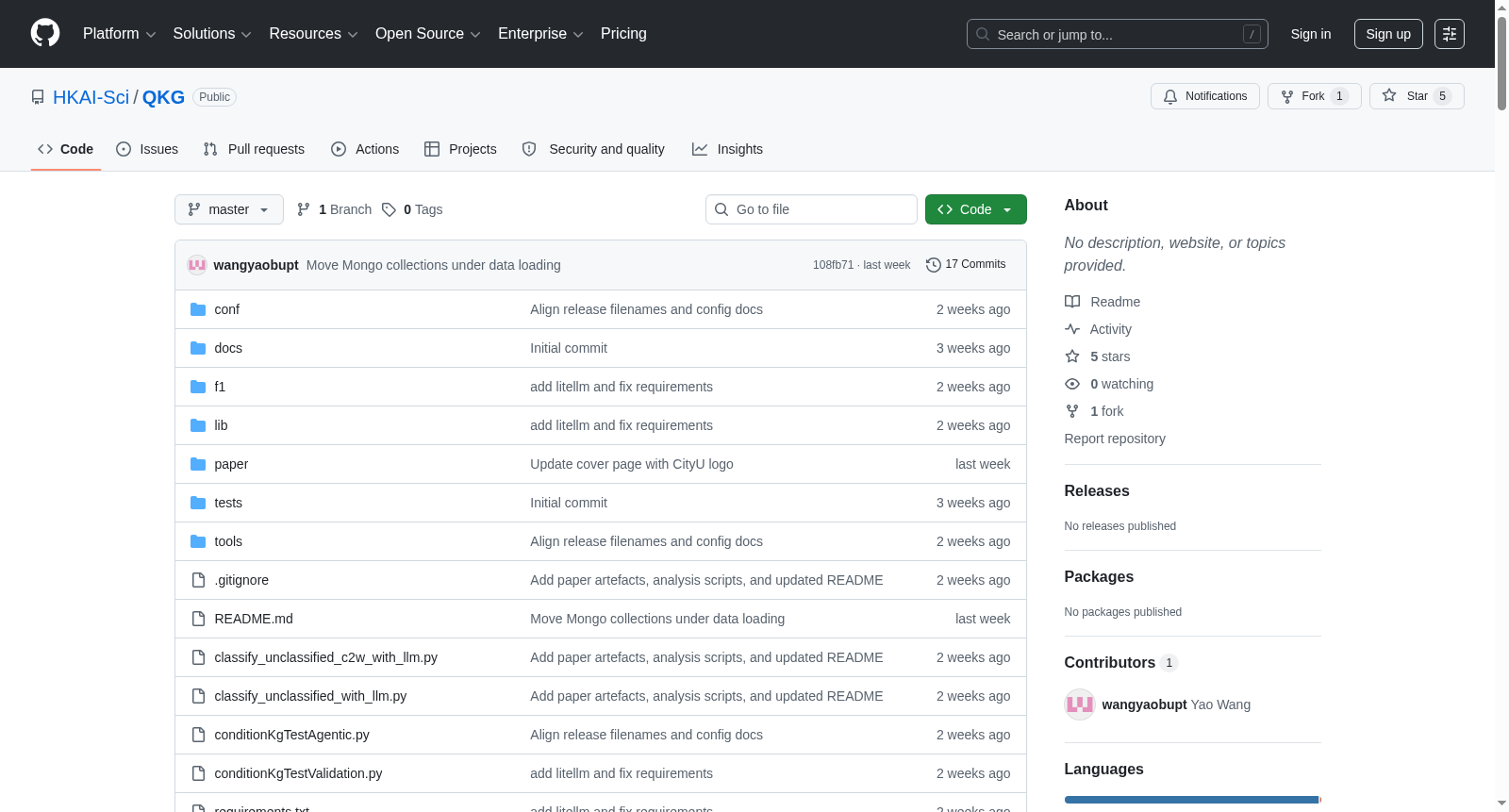Open the master branch selector
1509x812 pixels.
(229, 209)
